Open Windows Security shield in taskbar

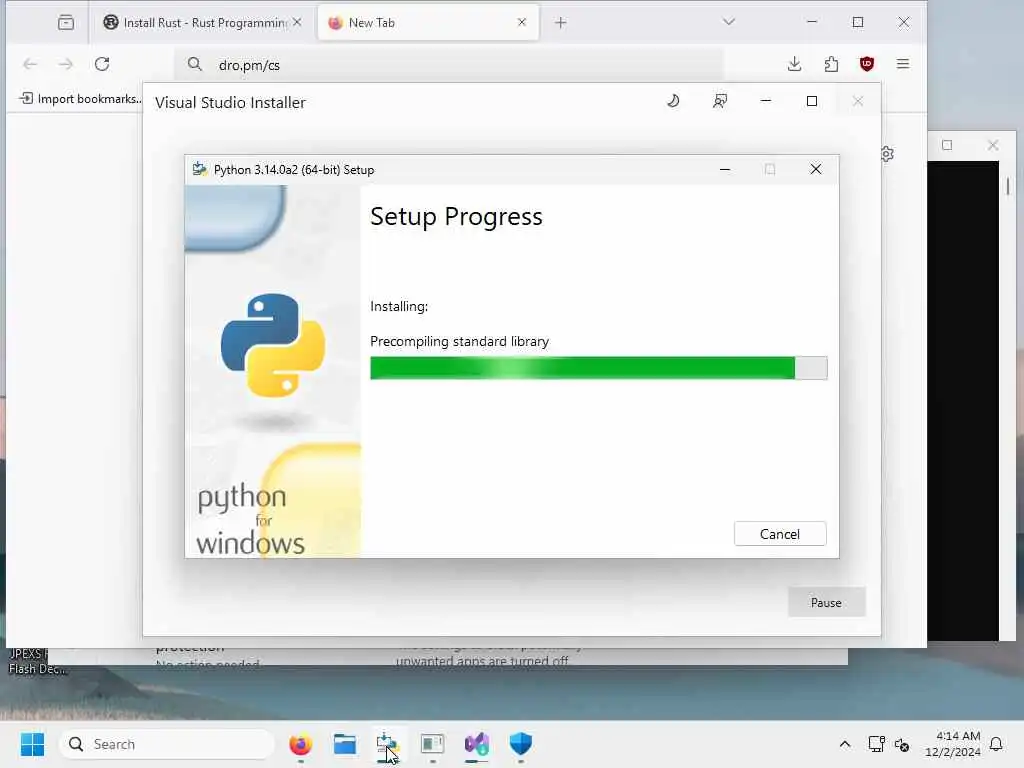(520, 744)
